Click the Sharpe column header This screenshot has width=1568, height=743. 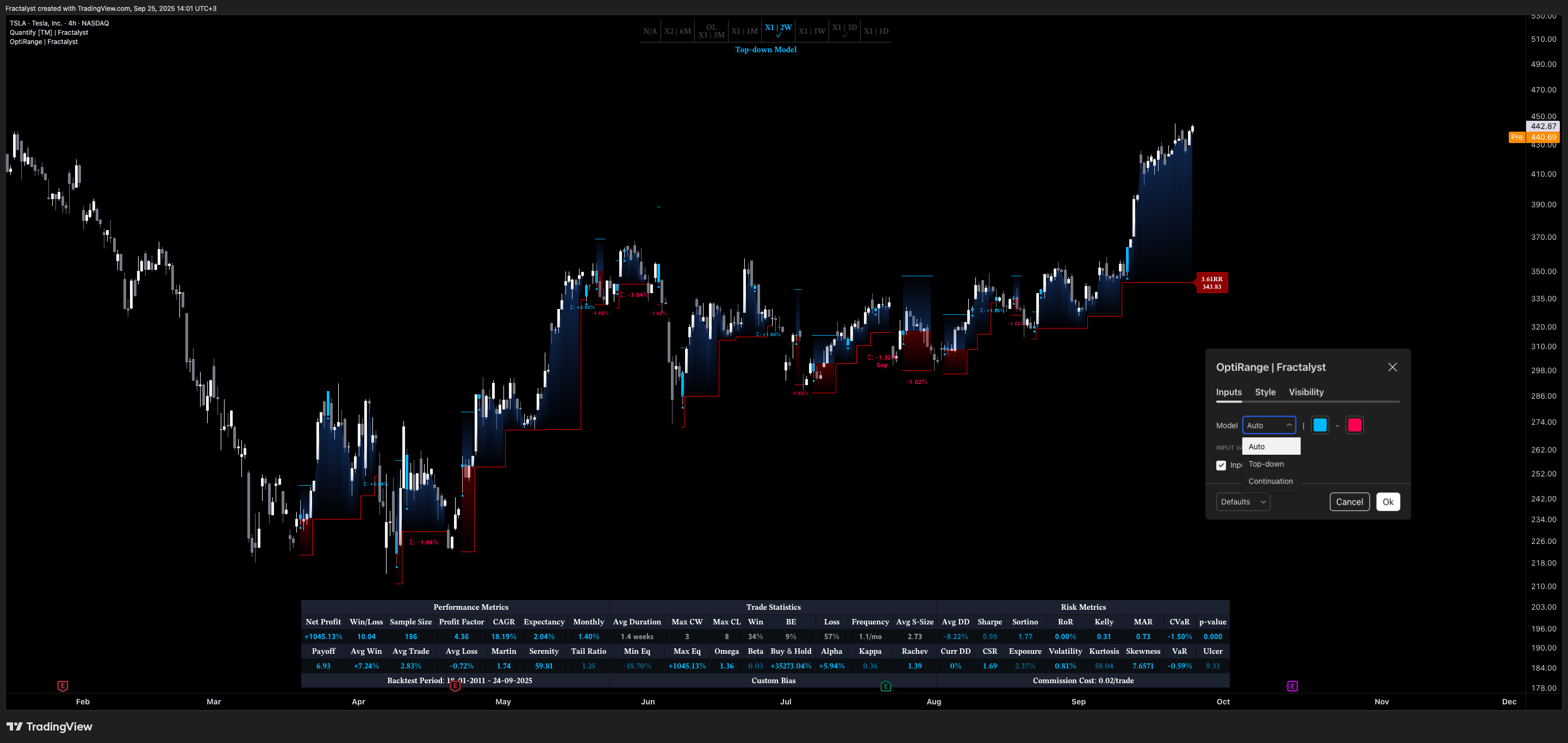pos(989,621)
